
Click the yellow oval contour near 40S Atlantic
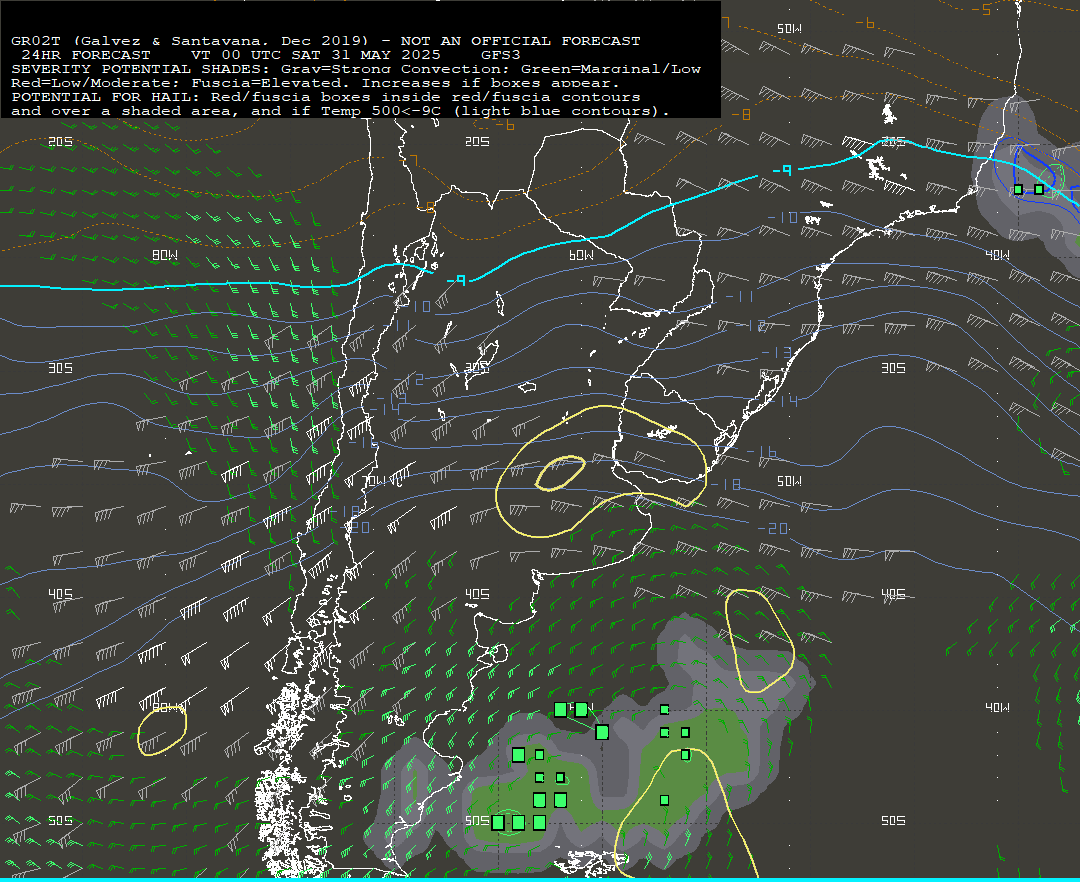(760, 640)
